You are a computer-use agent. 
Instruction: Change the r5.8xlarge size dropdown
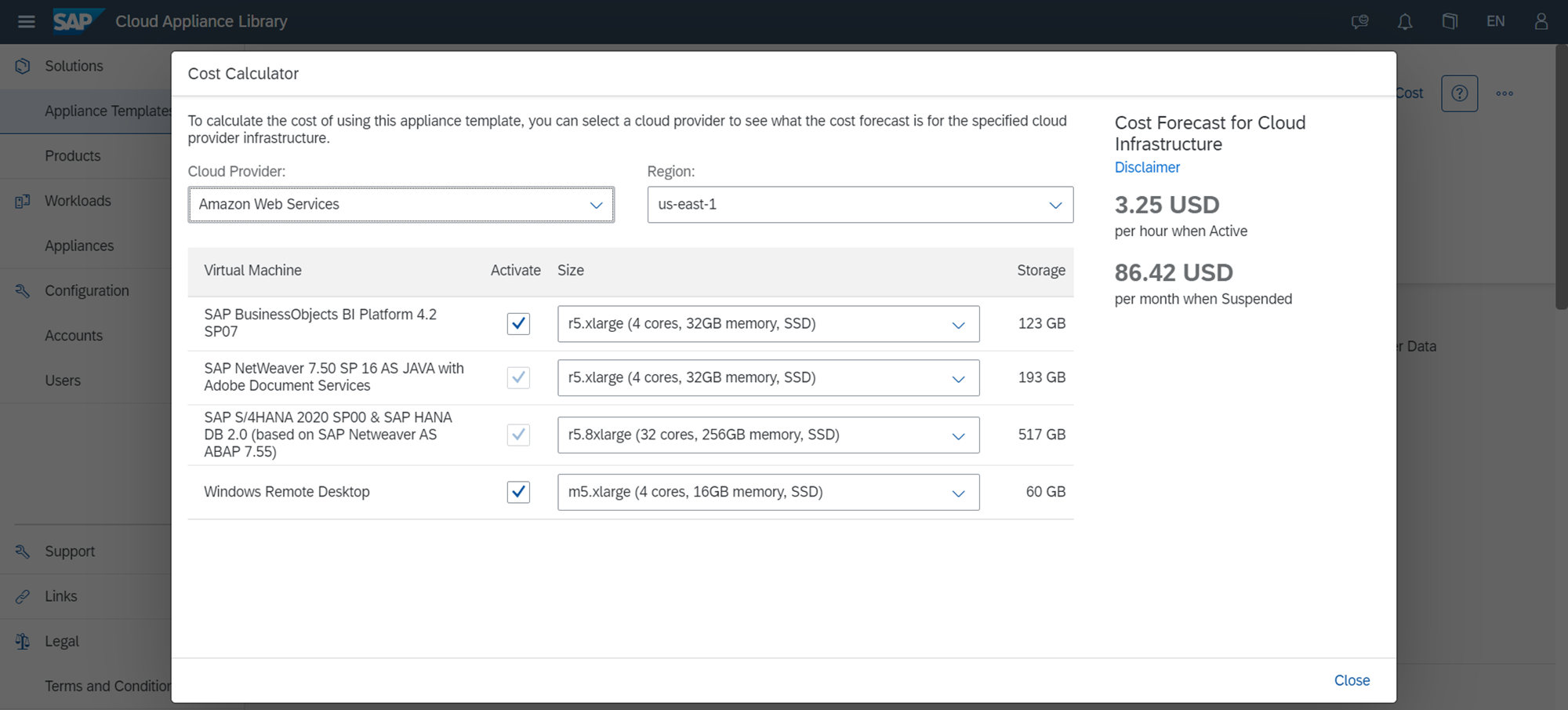coord(768,435)
